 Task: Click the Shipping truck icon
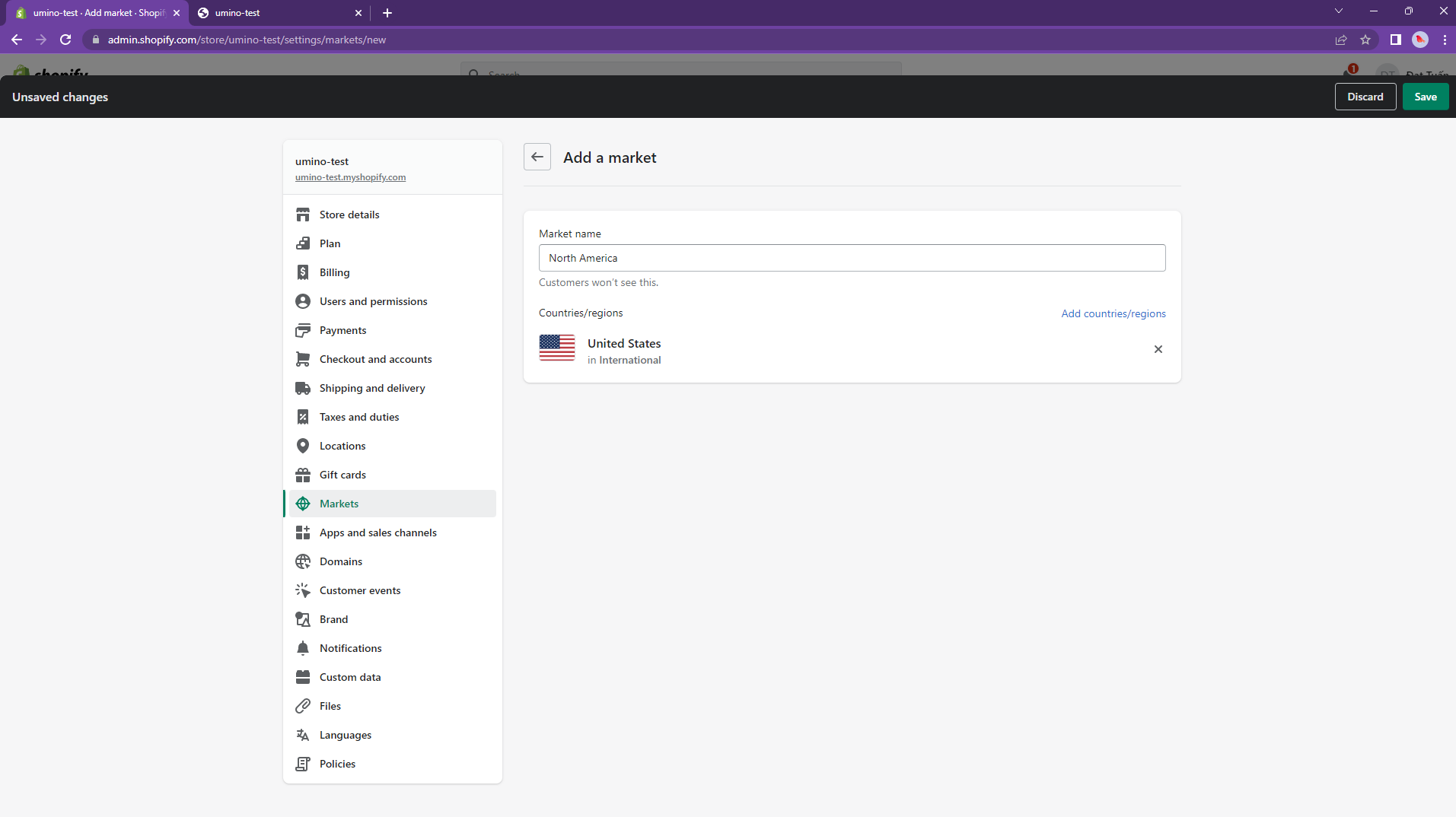(303, 388)
